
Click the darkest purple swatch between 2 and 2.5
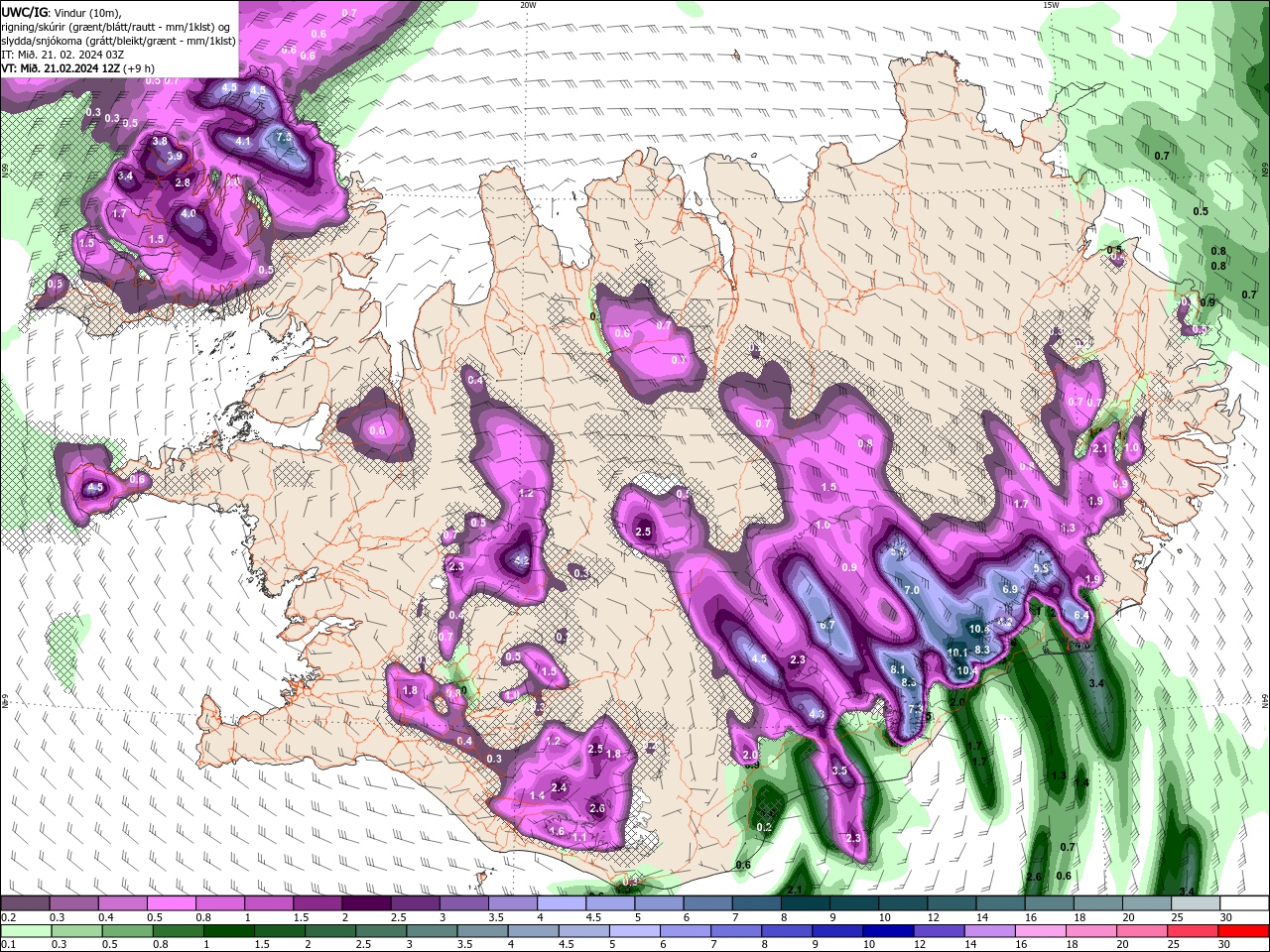pos(366,903)
